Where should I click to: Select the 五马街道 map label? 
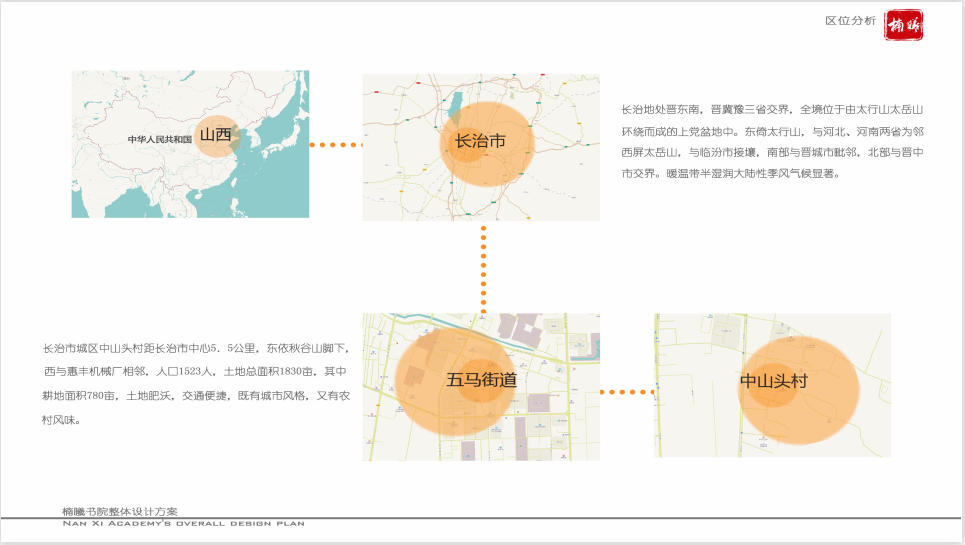tap(481, 380)
